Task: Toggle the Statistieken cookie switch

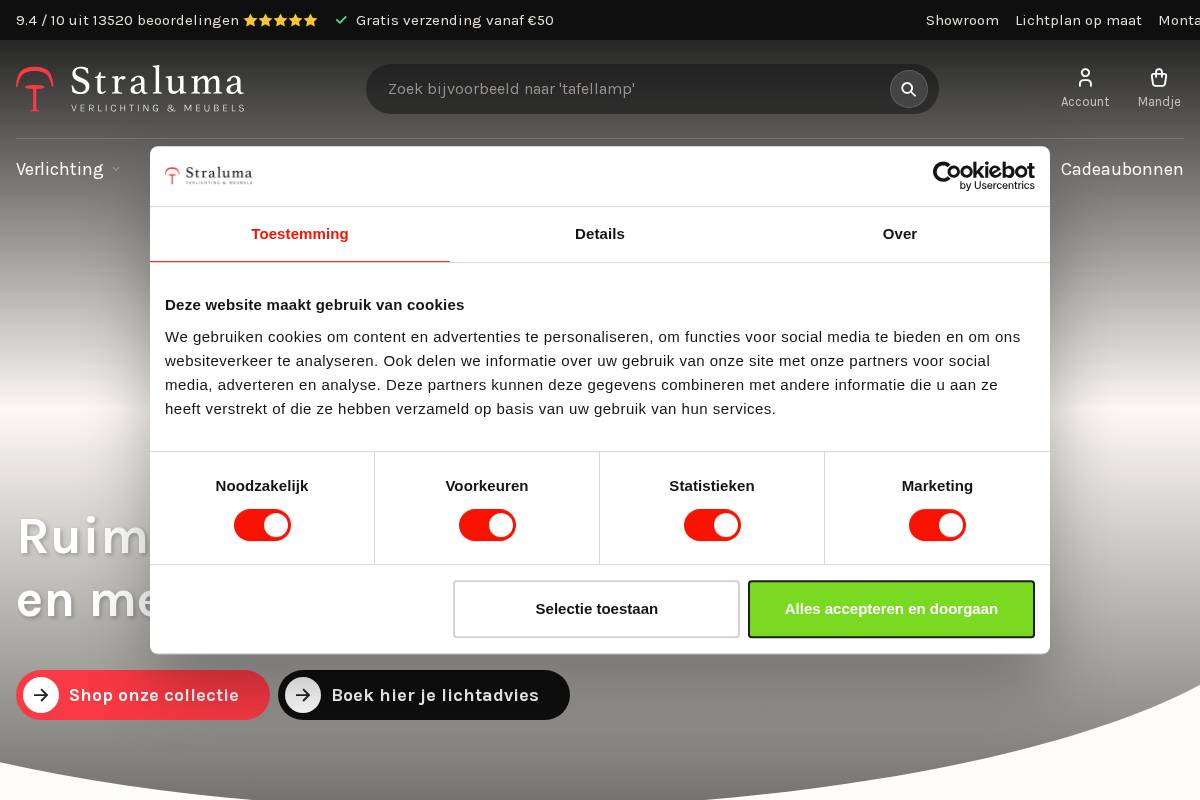Action: pos(712,525)
